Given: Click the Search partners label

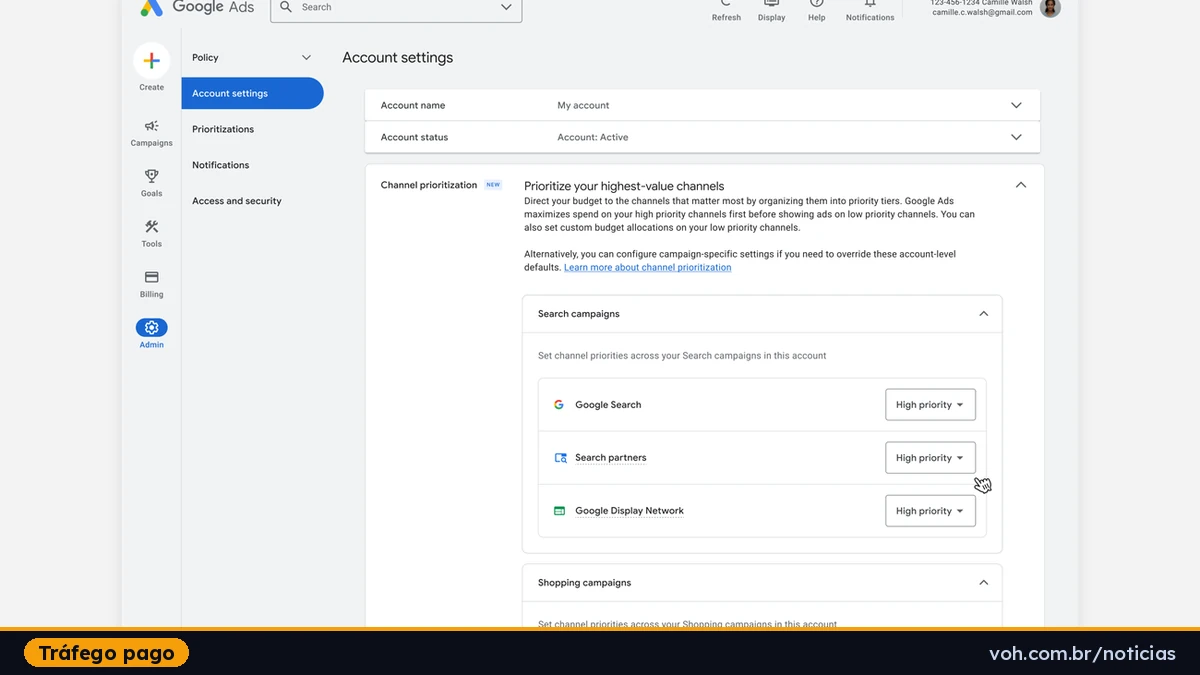Looking at the screenshot, I should tap(611, 458).
